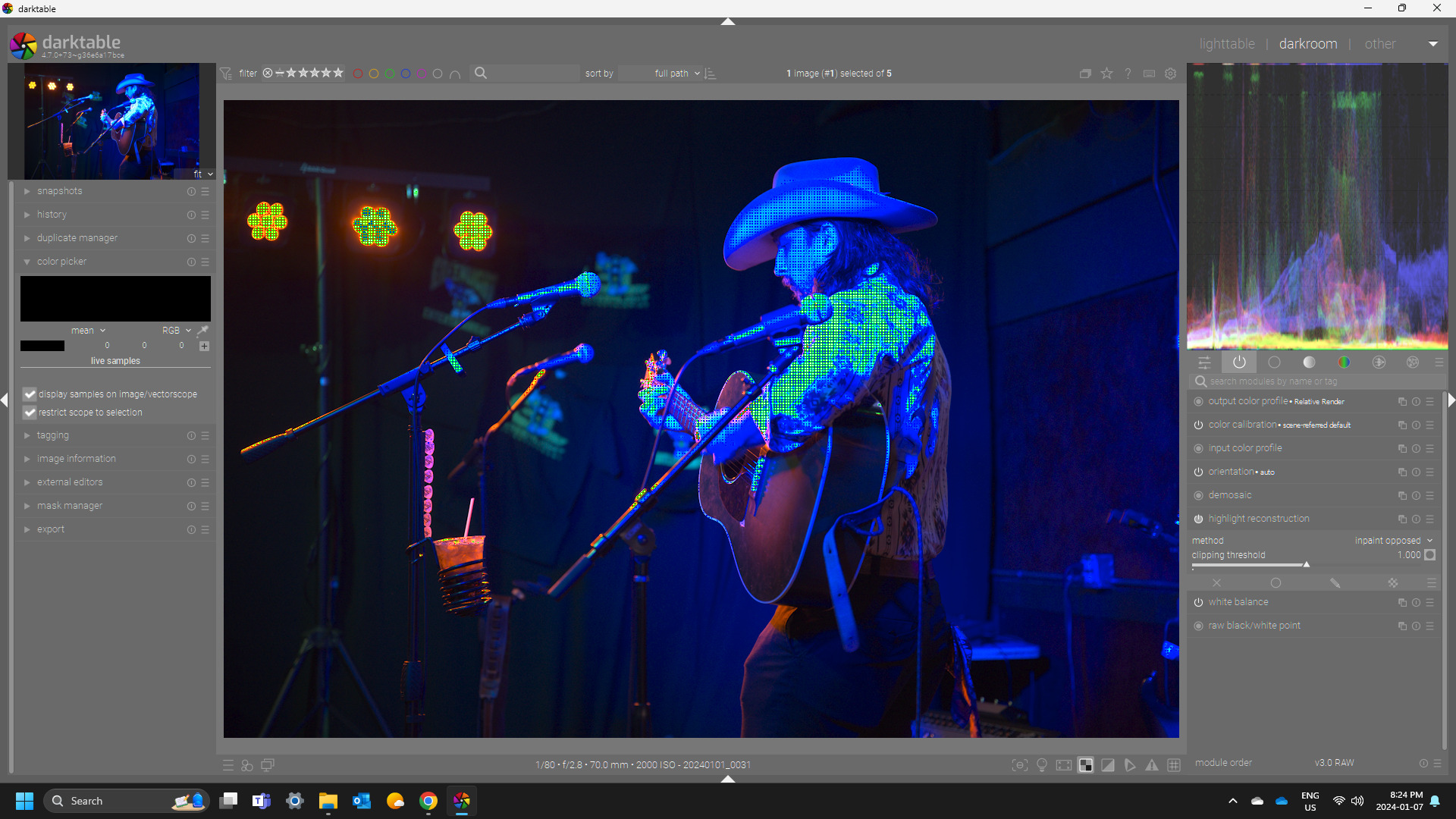Screen dimensions: 1456x819
Task: Expand the history panel
Action: point(52,215)
